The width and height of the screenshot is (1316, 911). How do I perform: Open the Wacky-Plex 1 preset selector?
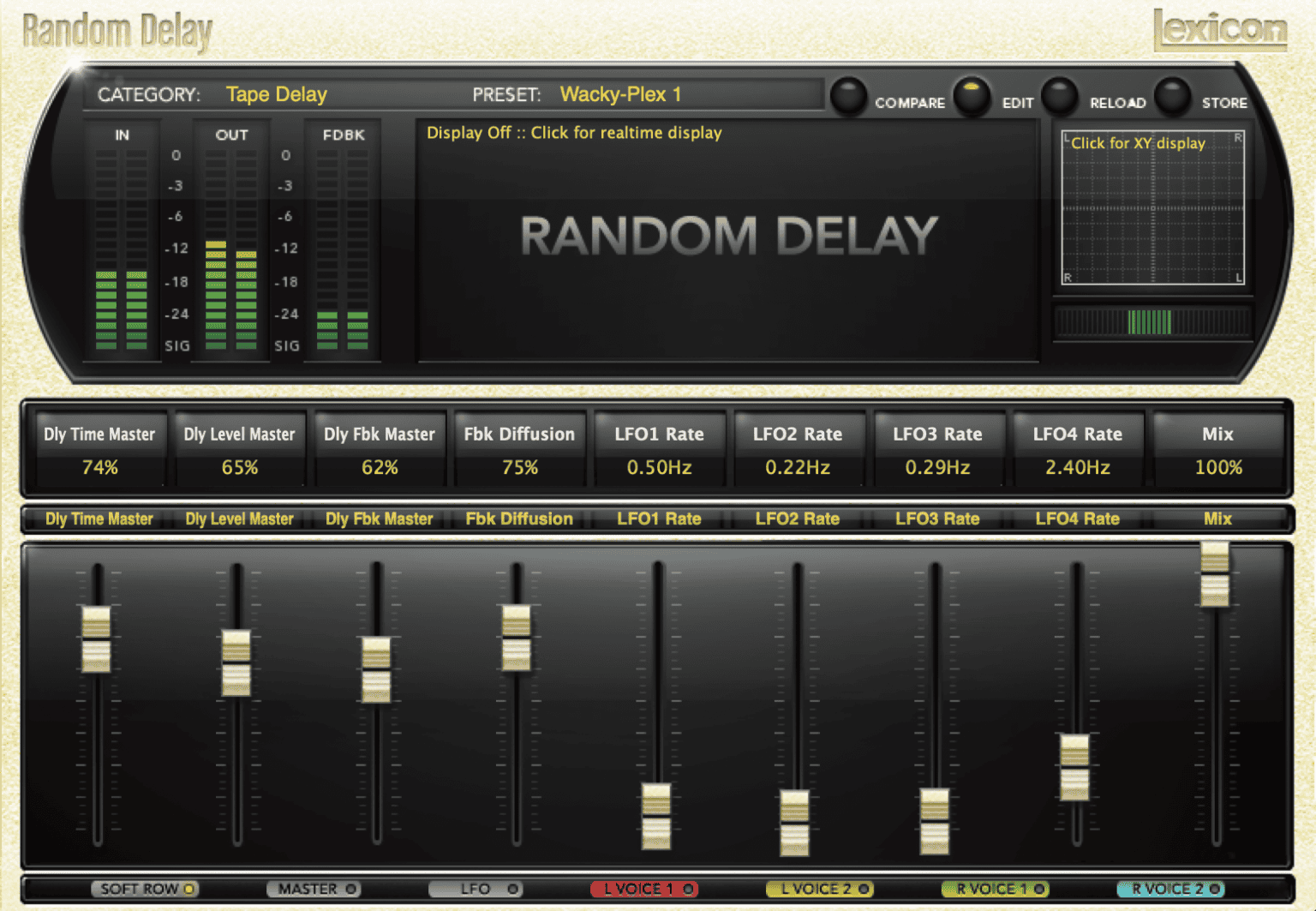pyautogui.click(x=620, y=94)
